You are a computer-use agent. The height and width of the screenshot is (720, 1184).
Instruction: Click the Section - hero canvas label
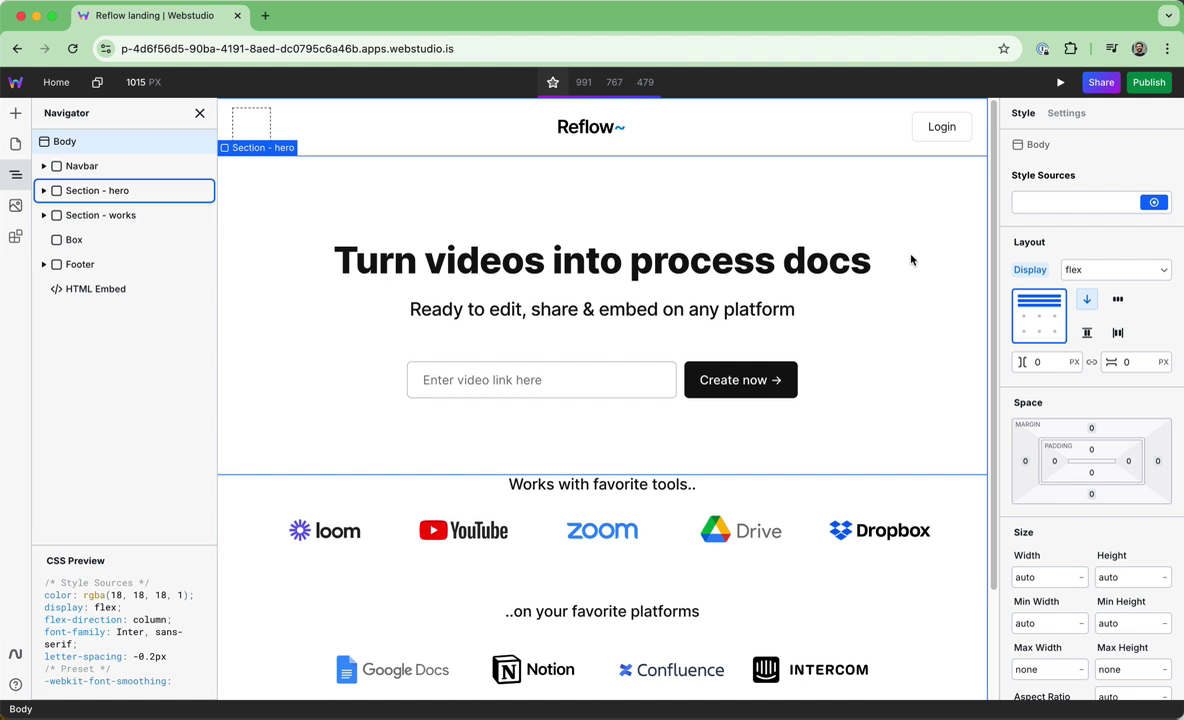[257, 148]
